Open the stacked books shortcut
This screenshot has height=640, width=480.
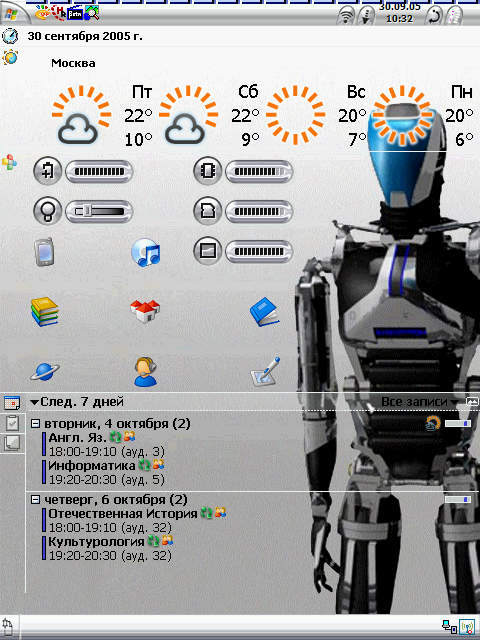coord(44,311)
